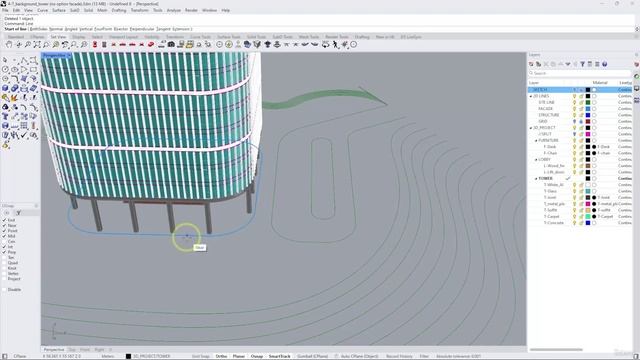Collapse the LOBBY layer group

[536, 160]
